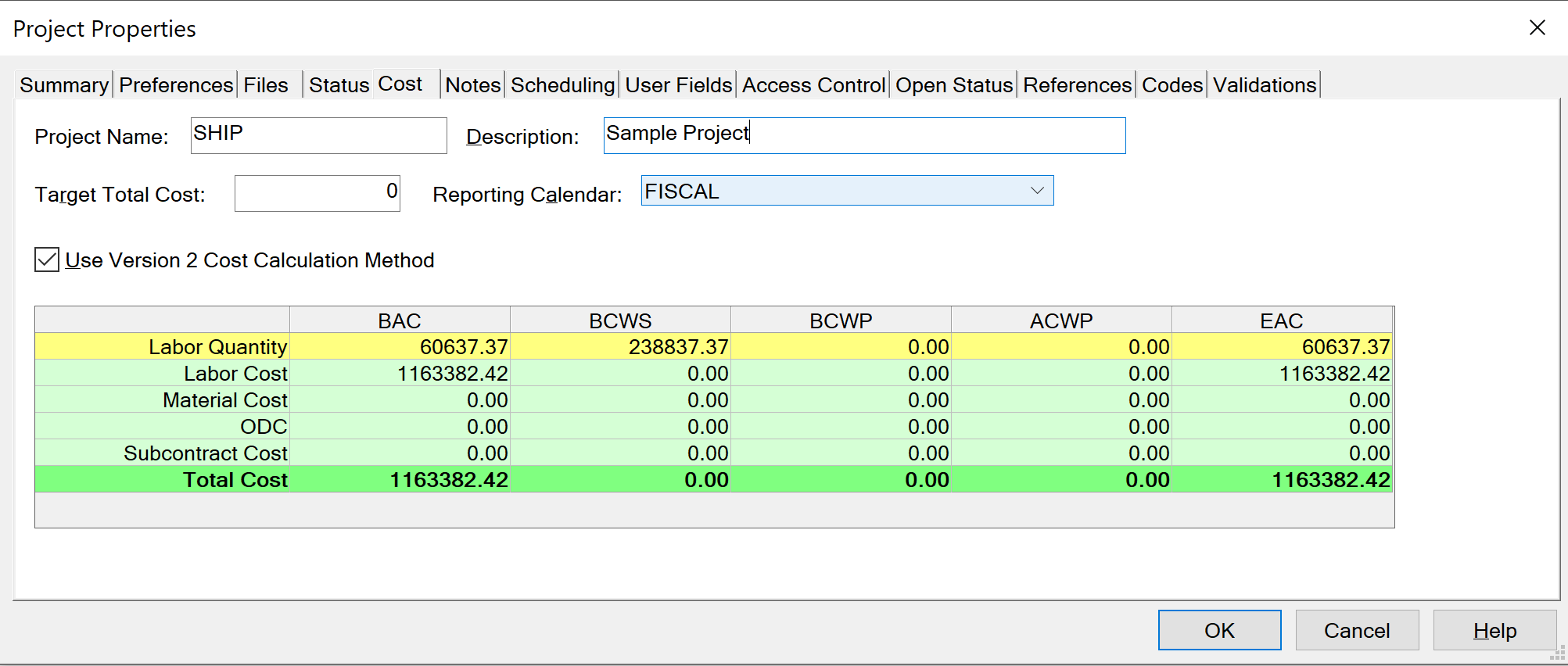This screenshot has width=1568, height=666.
Task: Open the References tab
Action: click(x=1077, y=84)
